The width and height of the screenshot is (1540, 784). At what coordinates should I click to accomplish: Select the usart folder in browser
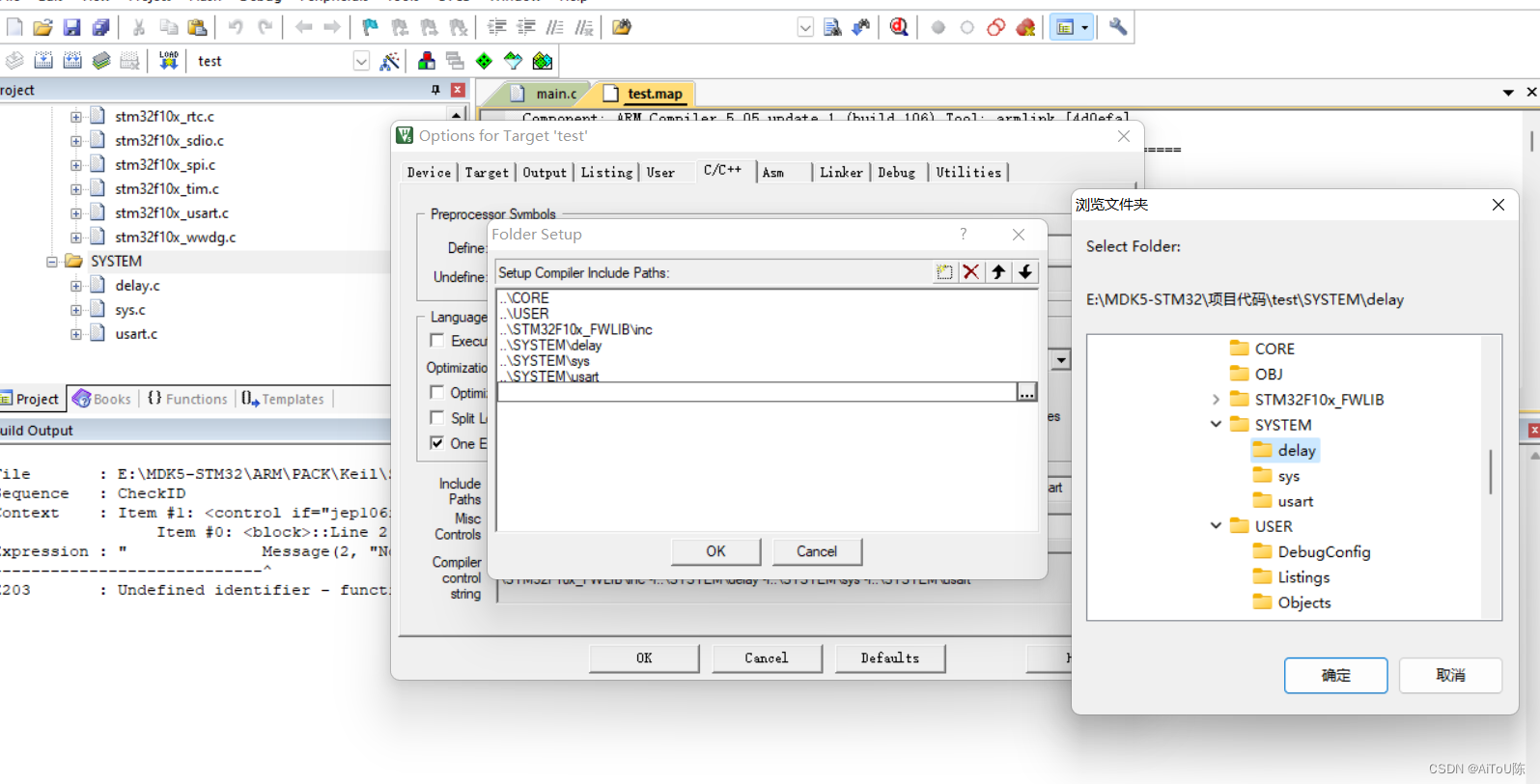1283,501
